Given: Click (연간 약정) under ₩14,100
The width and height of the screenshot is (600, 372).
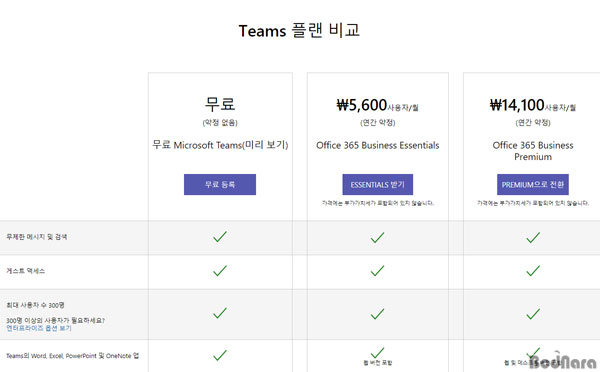Looking at the screenshot, I should click(x=533, y=122).
